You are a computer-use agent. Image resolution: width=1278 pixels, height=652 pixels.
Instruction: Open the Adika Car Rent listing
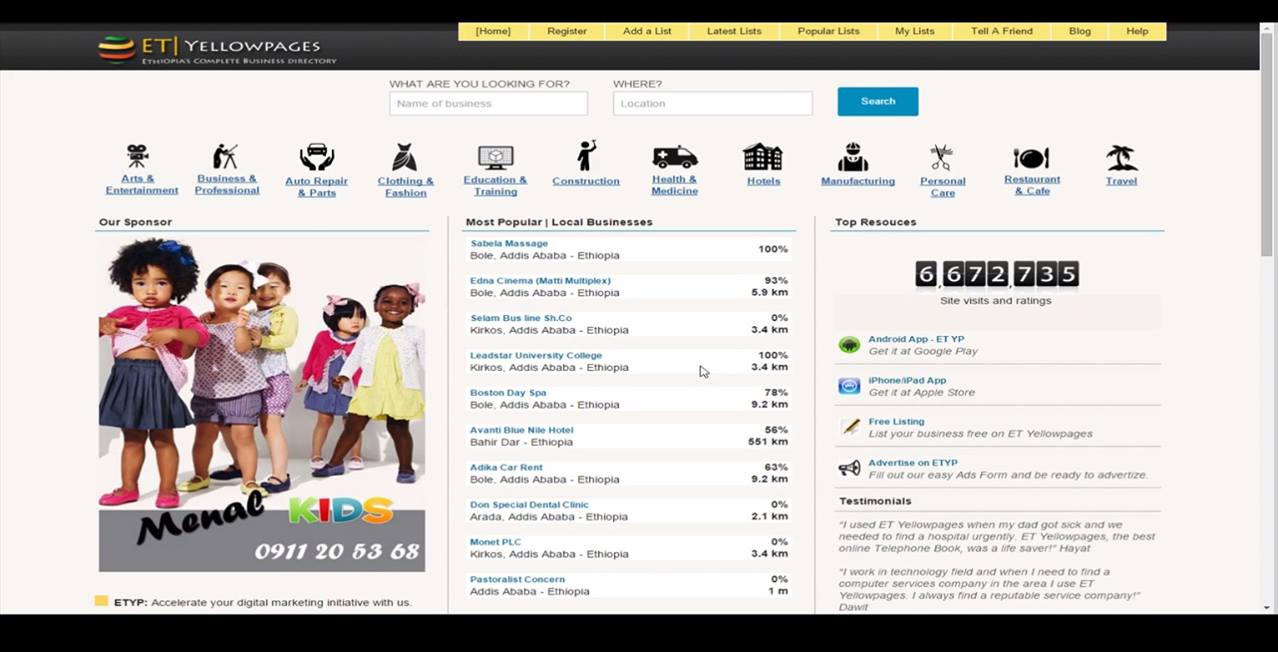[506, 467]
